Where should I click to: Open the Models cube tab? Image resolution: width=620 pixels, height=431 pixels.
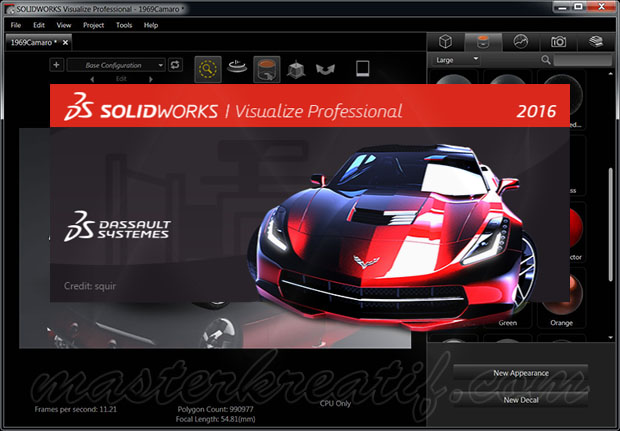tap(446, 42)
